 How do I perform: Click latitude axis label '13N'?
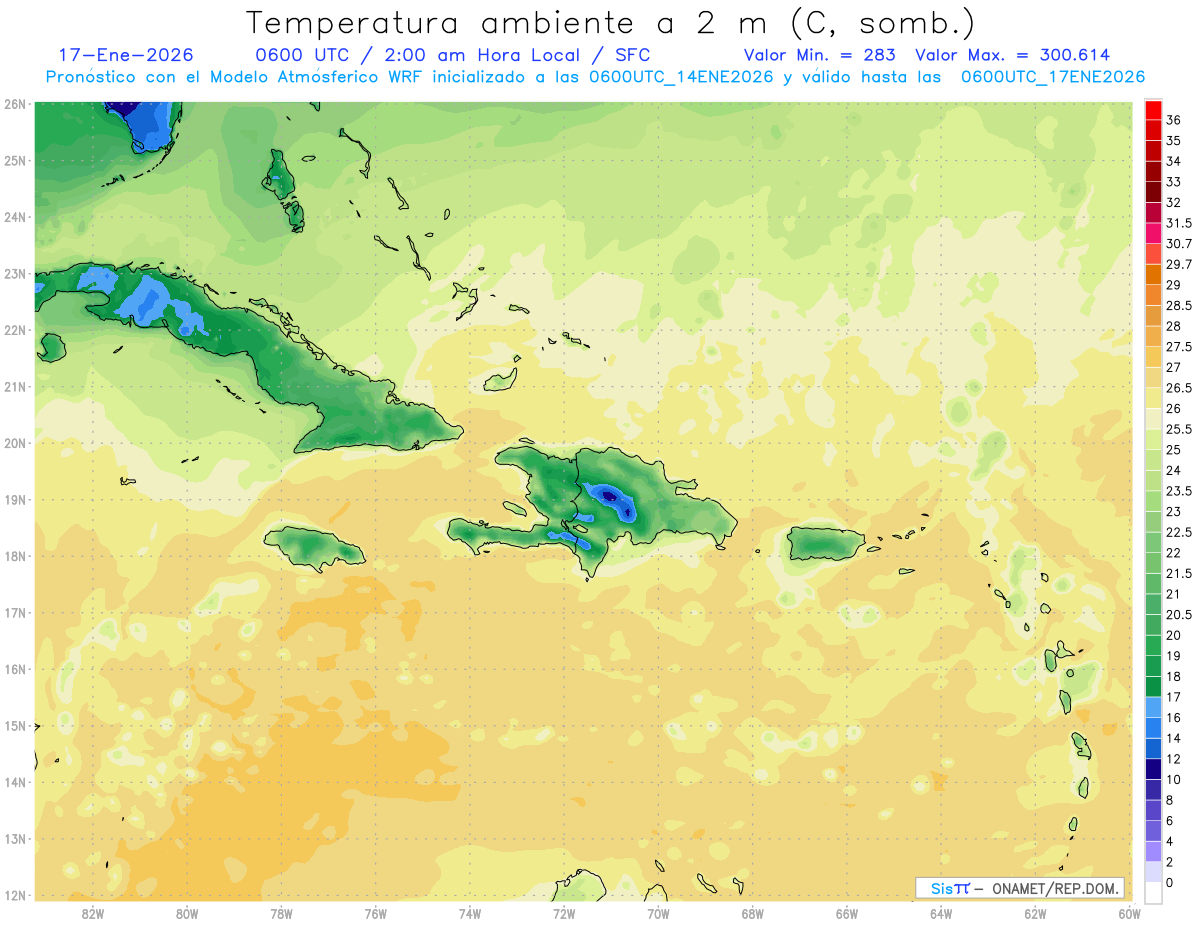click(x=15, y=839)
